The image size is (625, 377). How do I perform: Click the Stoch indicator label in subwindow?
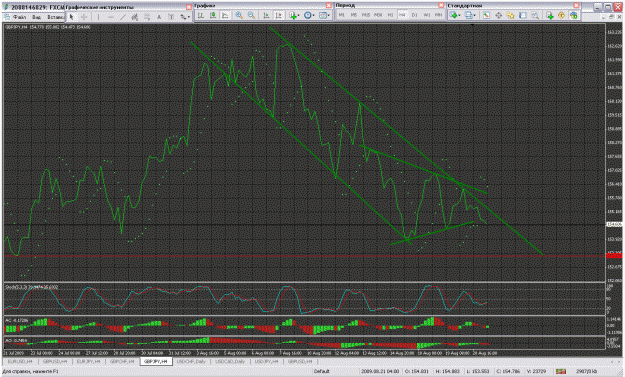(x=31, y=287)
